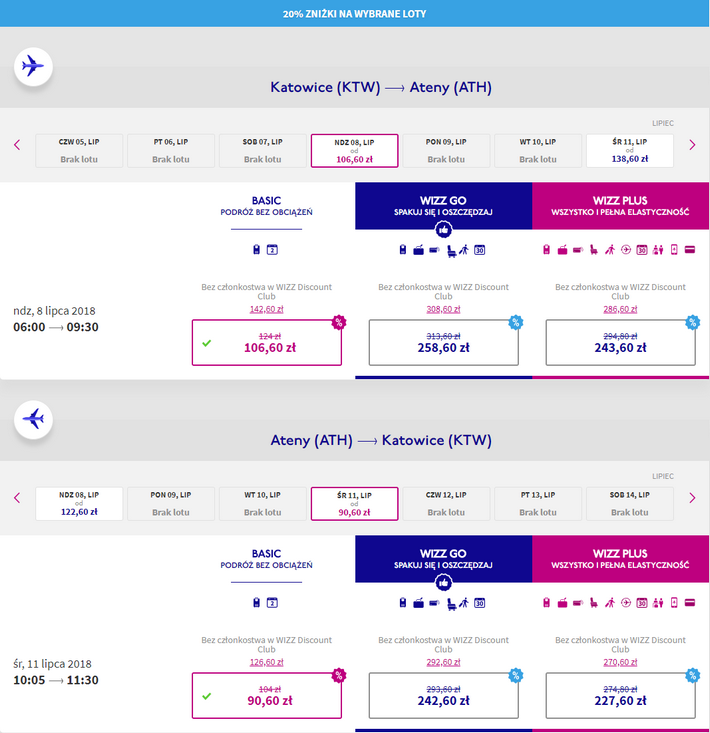
Task: Click WIZZ PLUS cabin bag icon, outbound flight
Action: (546, 250)
